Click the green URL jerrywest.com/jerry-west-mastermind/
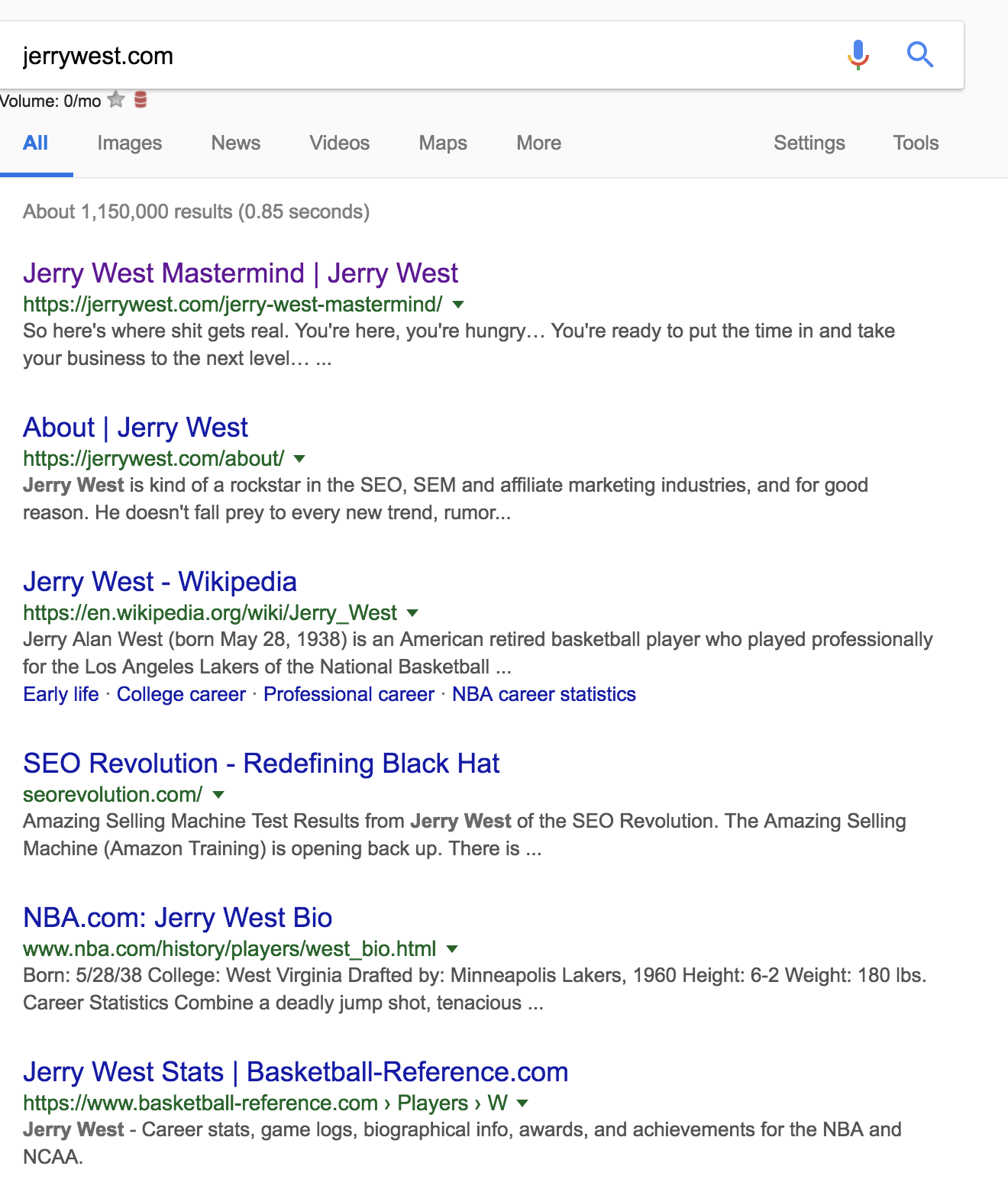The image size is (1008, 1179). [233, 305]
